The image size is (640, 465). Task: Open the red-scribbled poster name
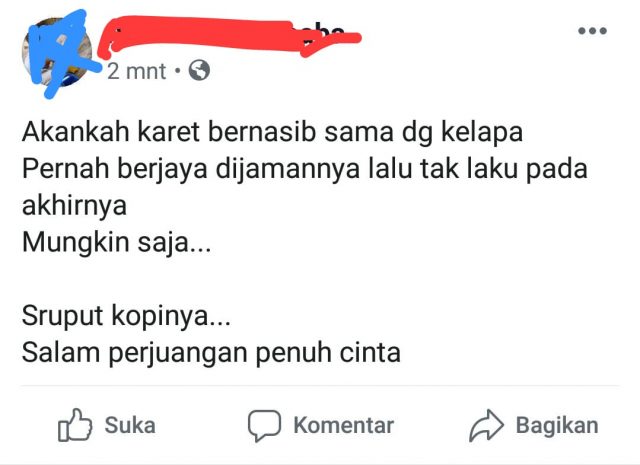tap(229, 37)
